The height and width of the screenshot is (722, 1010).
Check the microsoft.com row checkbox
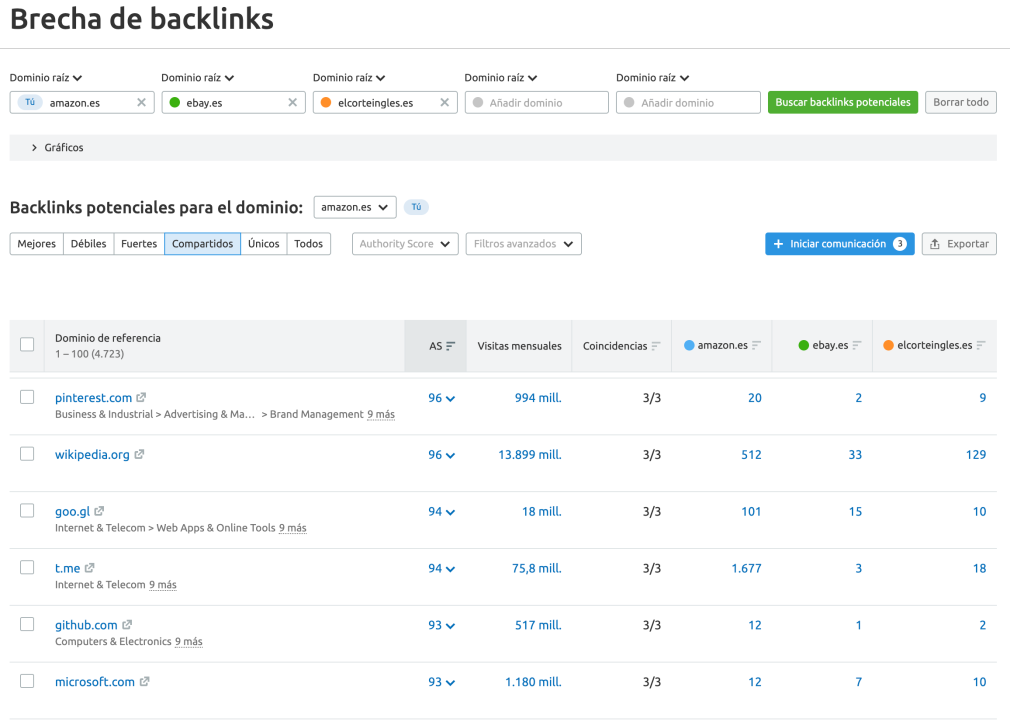tap(27, 681)
